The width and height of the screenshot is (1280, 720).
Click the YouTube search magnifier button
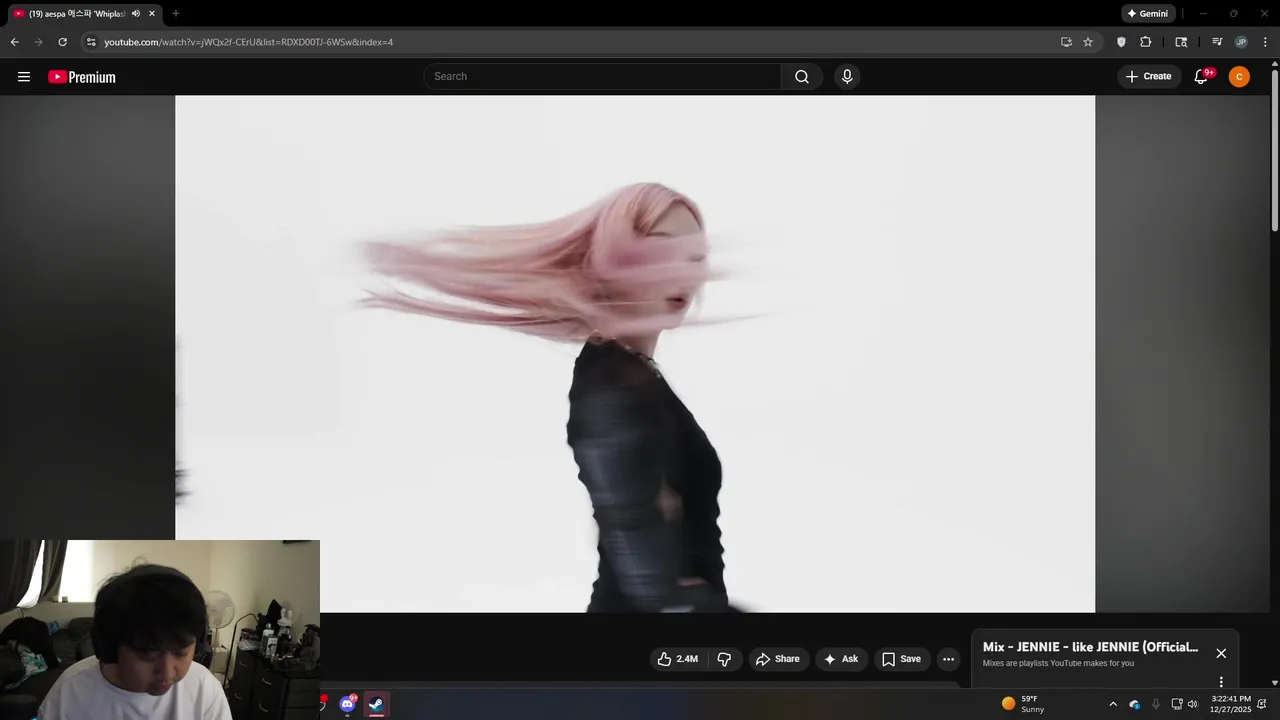click(x=802, y=77)
